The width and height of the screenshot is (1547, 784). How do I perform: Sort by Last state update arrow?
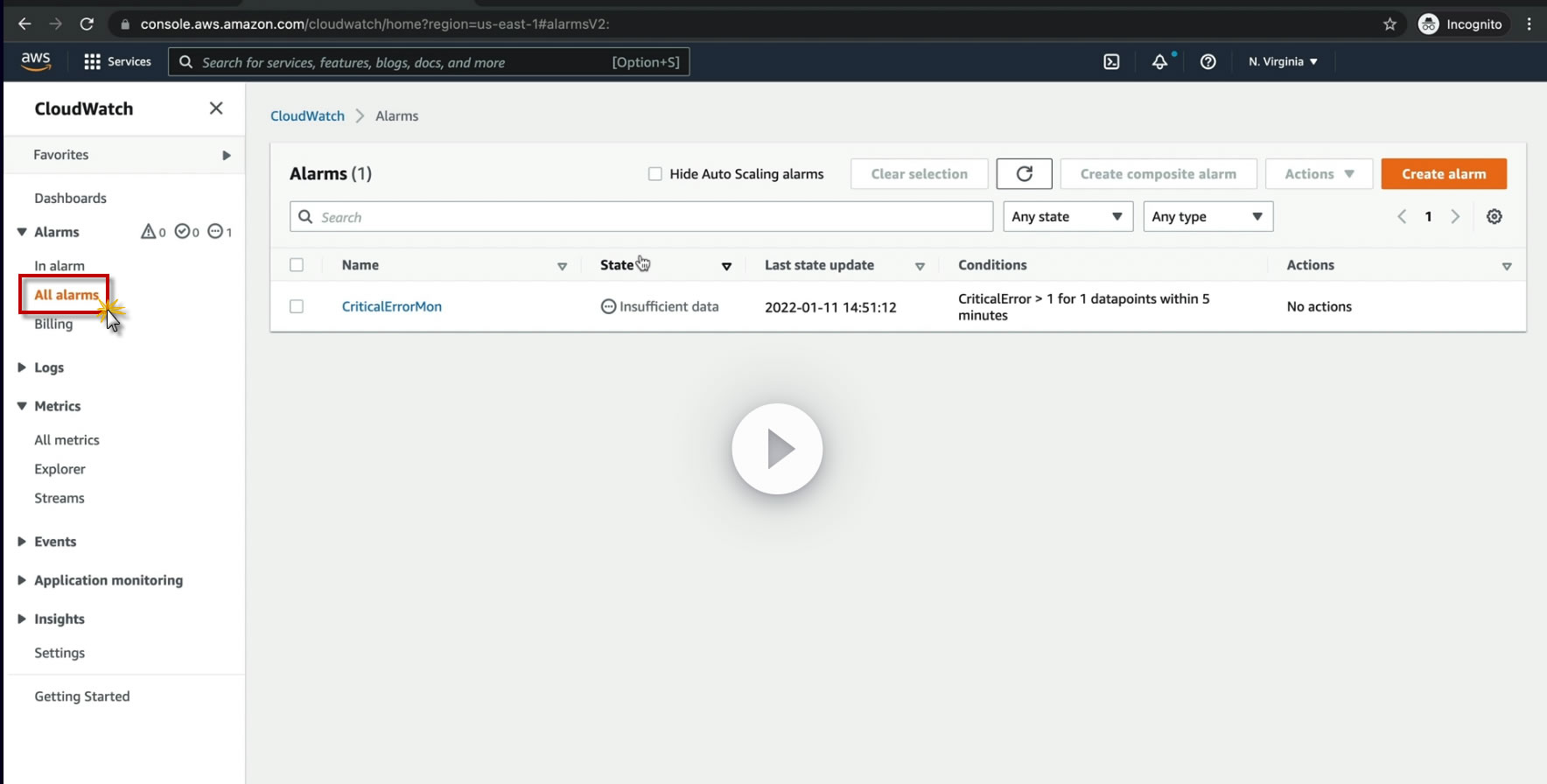(920, 266)
